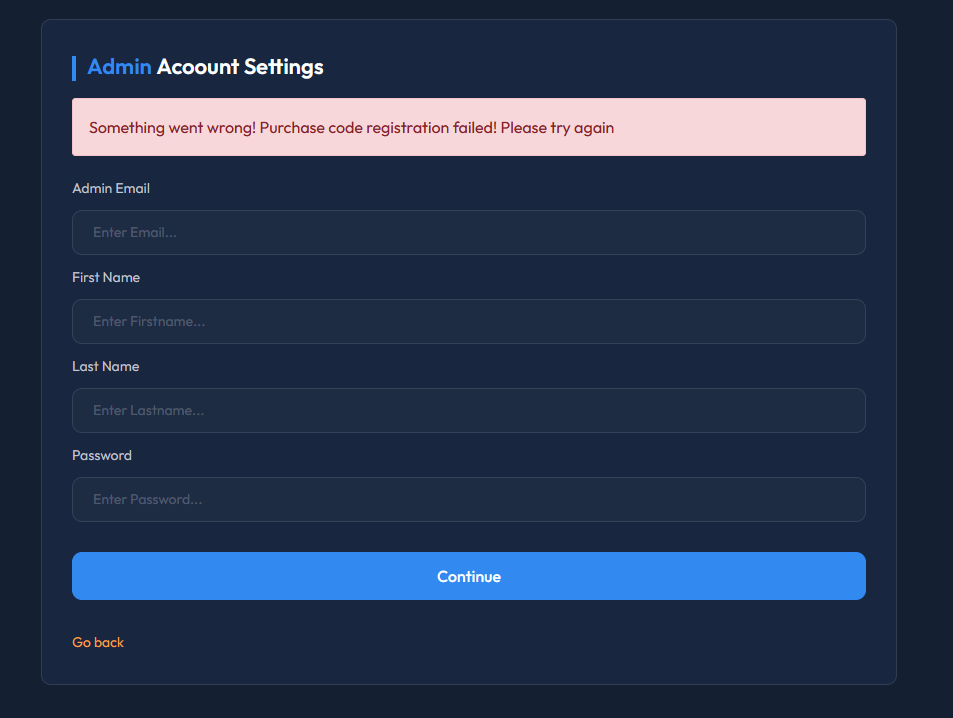Click the Admin Email input field
953x718 pixels.
(468, 232)
